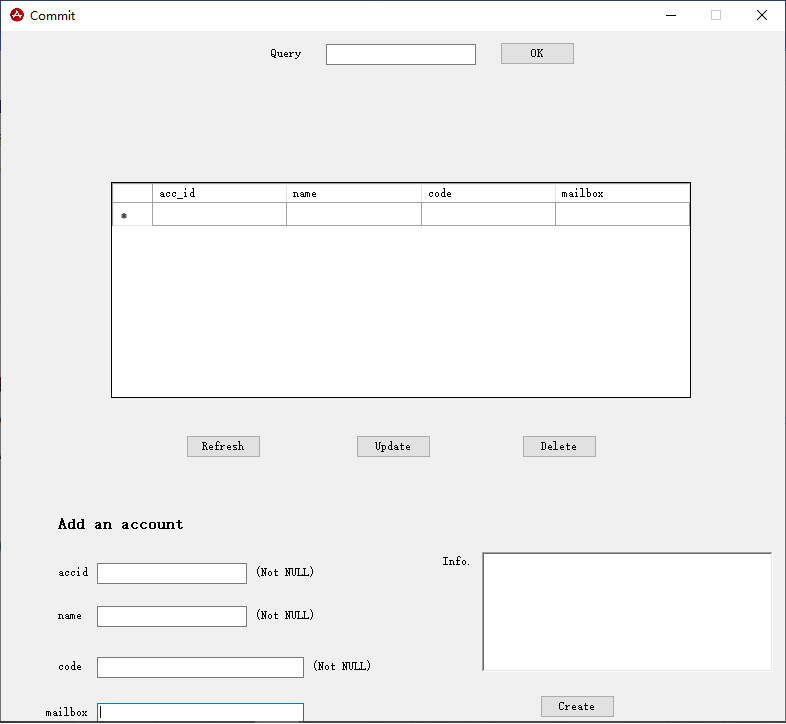
Task: Minimize the Commit window
Action: 671,16
